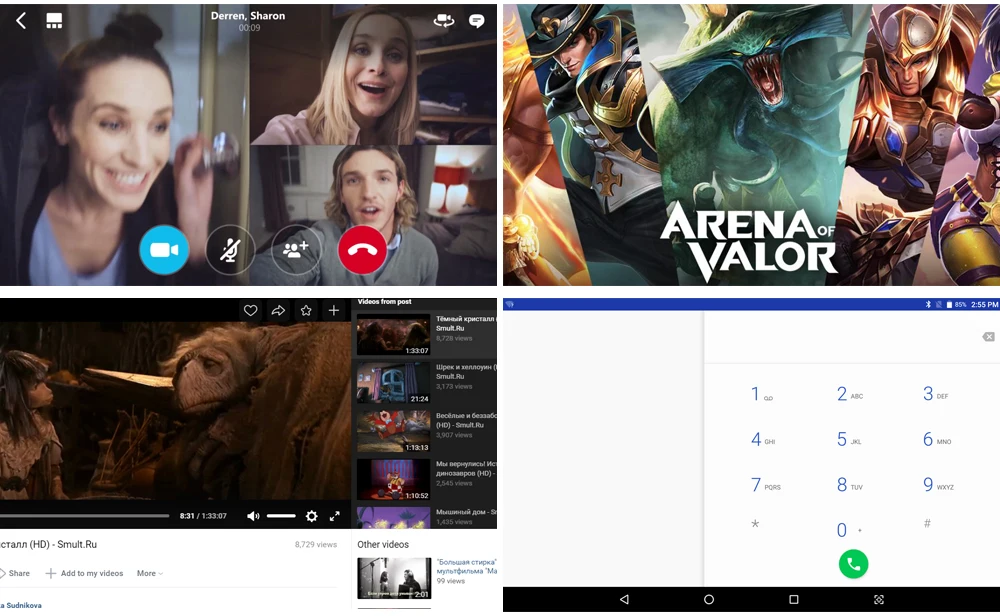The height and width of the screenshot is (616, 1000).
Task: Enter fullscreen in the video player
Action: click(x=335, y=516)
